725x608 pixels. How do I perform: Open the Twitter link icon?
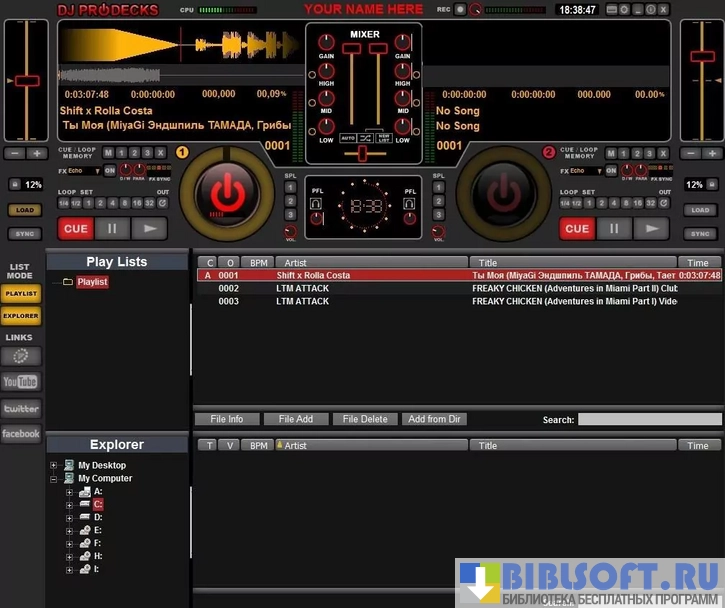pos(20,408)
